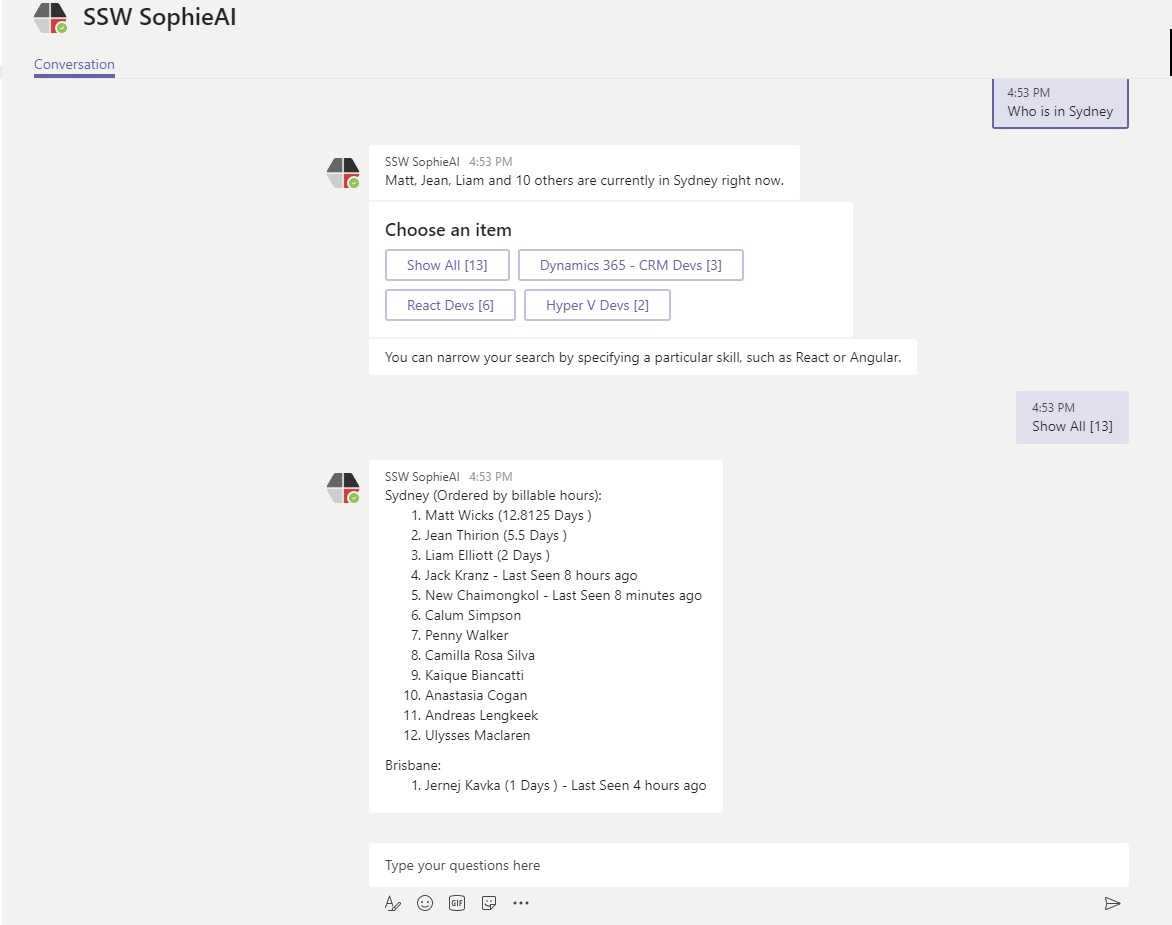Click the Send message arrow icon

(1112, 903)
